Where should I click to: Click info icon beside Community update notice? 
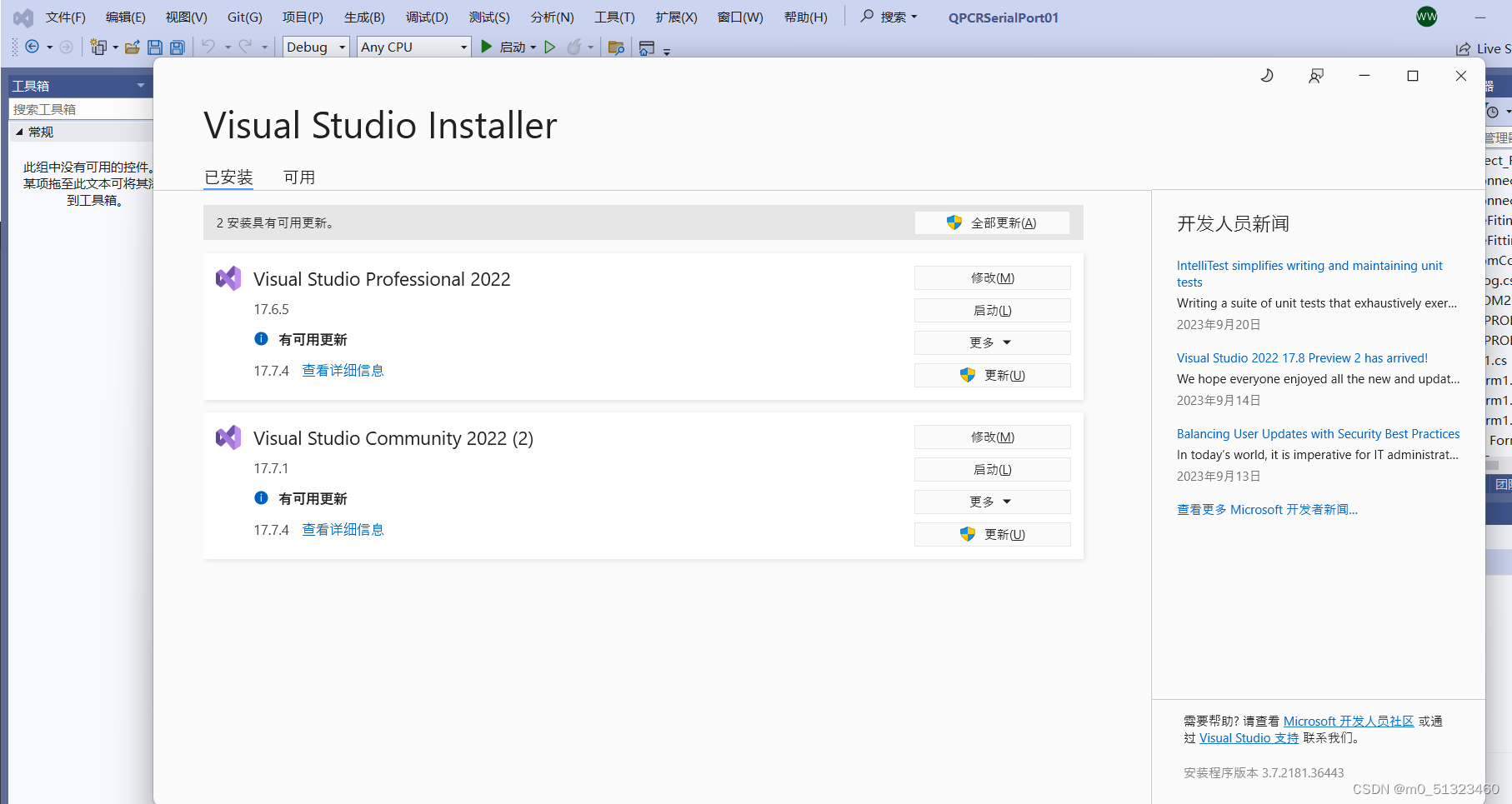[x=261, y=497]
